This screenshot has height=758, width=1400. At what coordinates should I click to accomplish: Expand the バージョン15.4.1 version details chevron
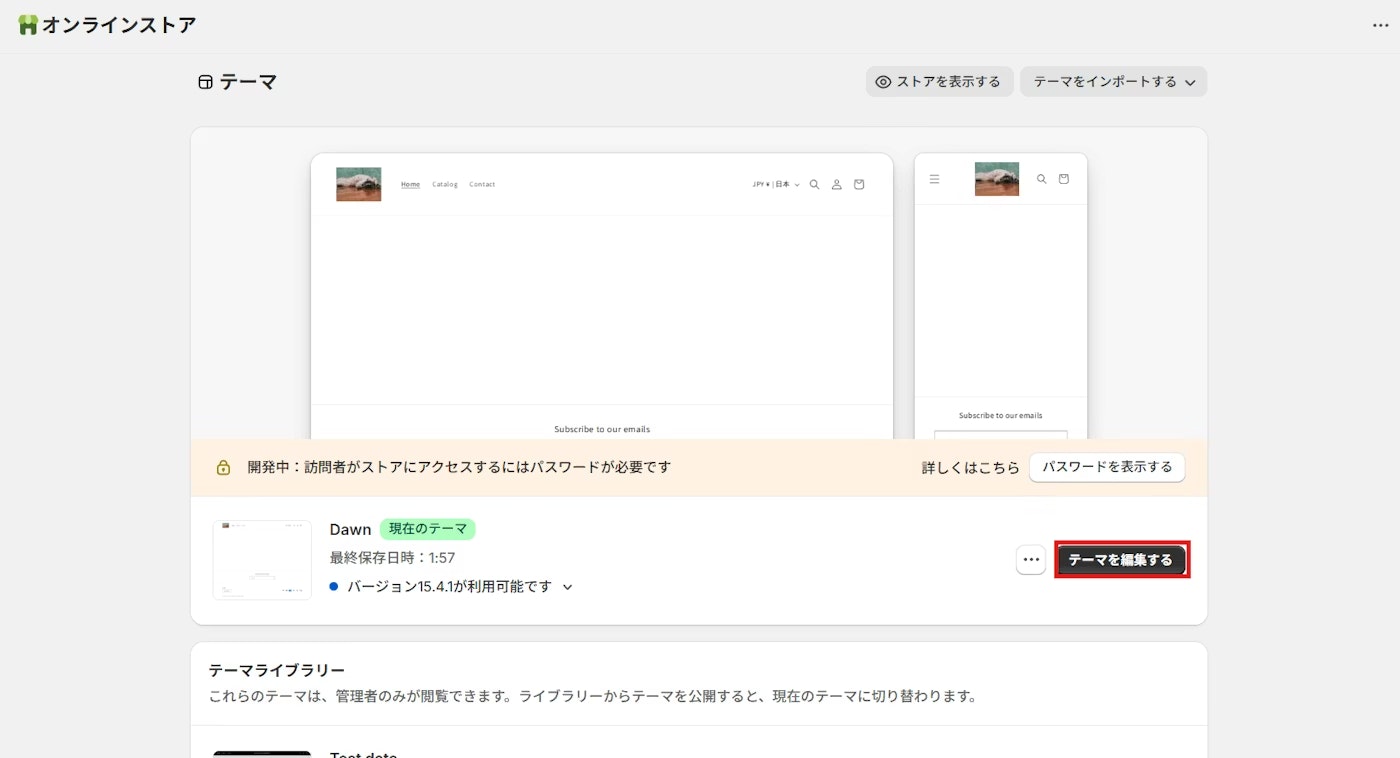568,587
